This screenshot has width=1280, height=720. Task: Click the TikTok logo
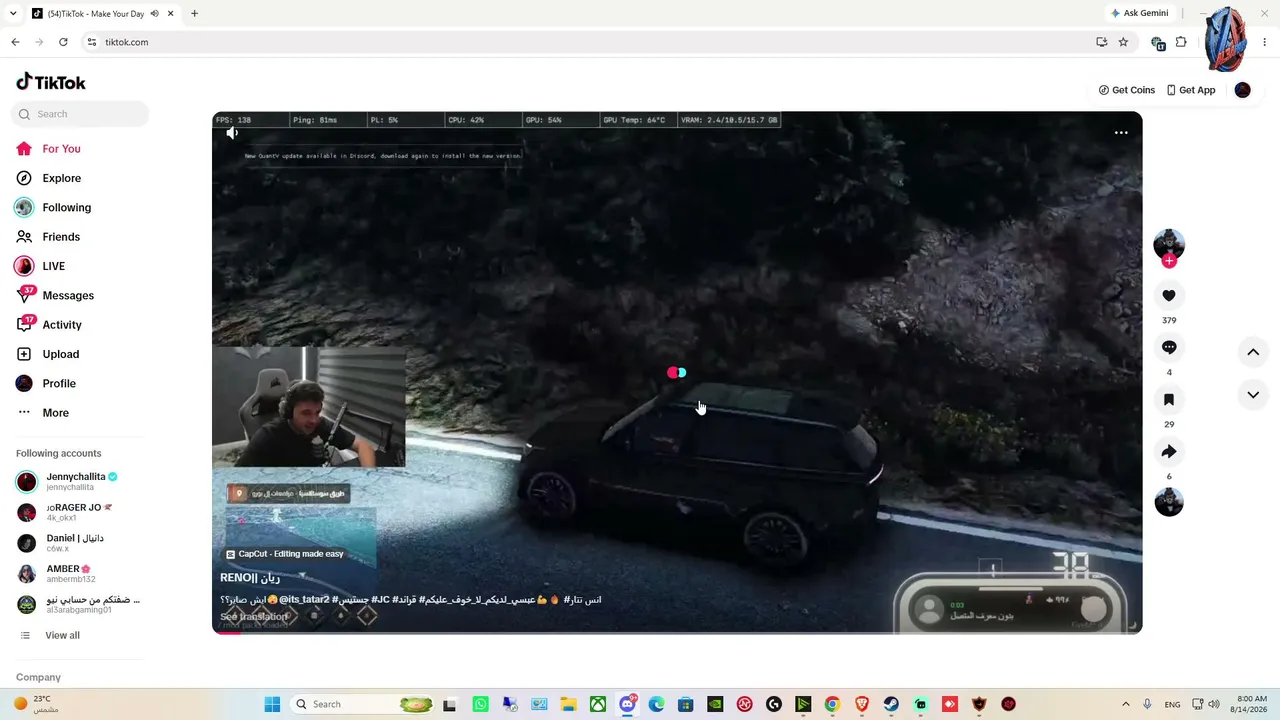tap(51, 82)
